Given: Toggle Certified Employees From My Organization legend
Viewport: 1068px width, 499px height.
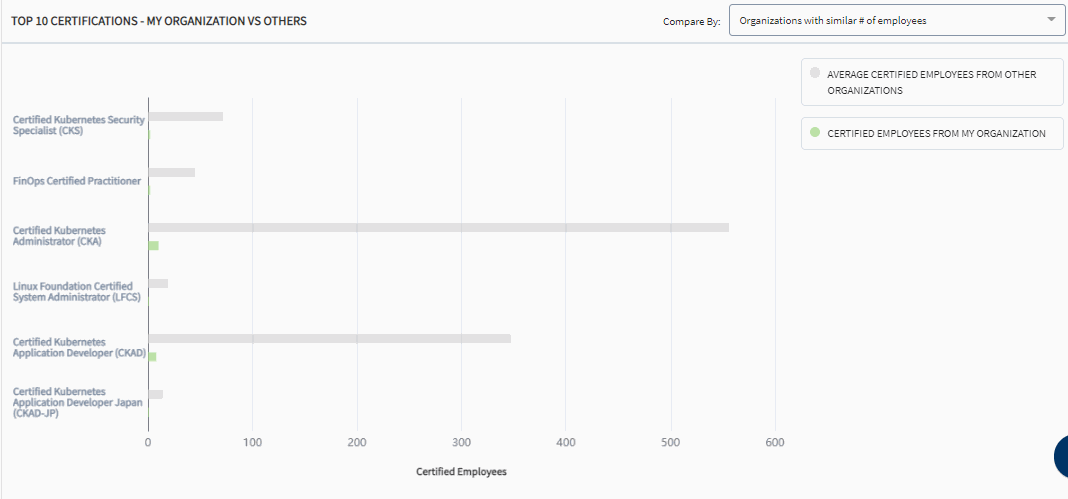Looking at the screenshot, I should pos(932,133).
